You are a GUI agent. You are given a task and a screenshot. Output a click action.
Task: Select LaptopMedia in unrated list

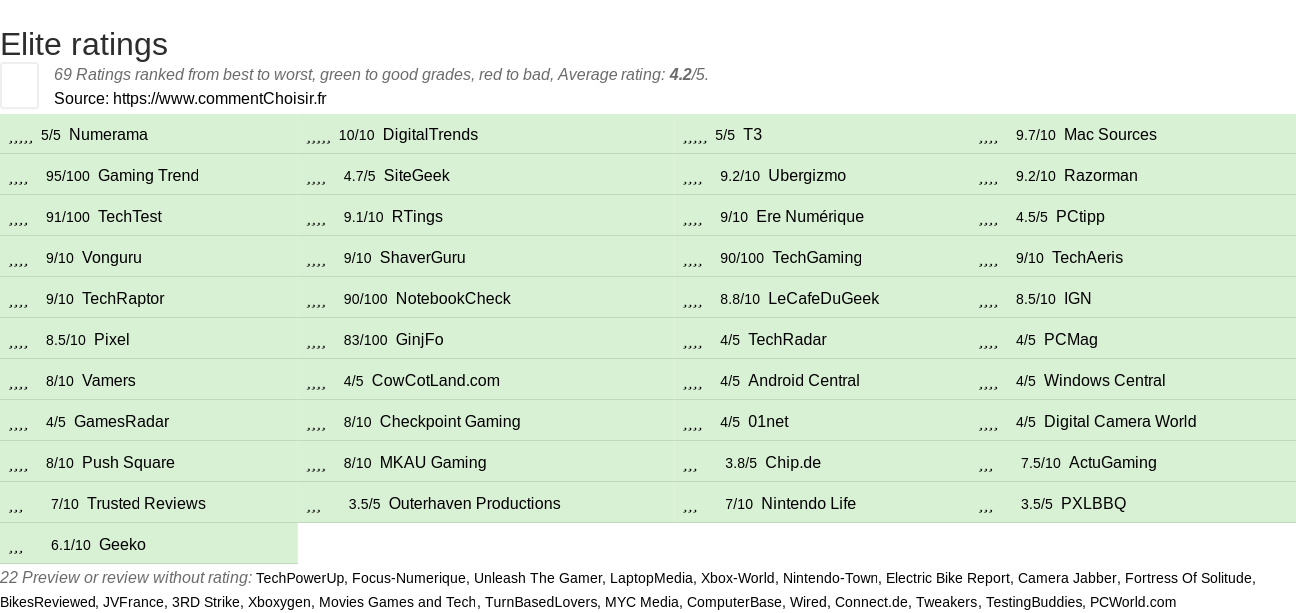click(x=651, y=578)
